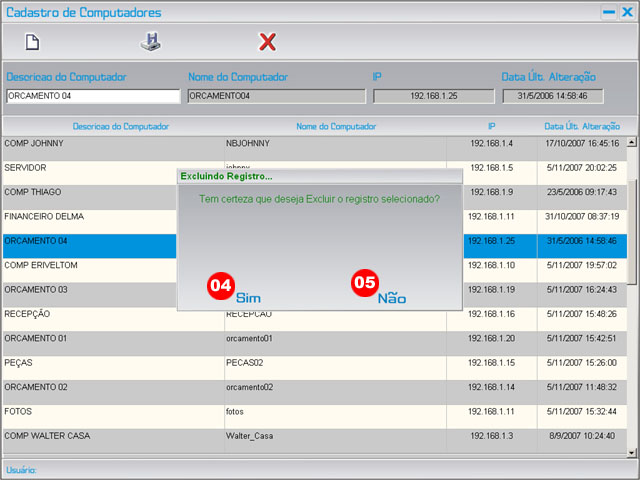640x480 pixels.
Task: Cancel deletion by clicking Não
Action: coord(392,297)
